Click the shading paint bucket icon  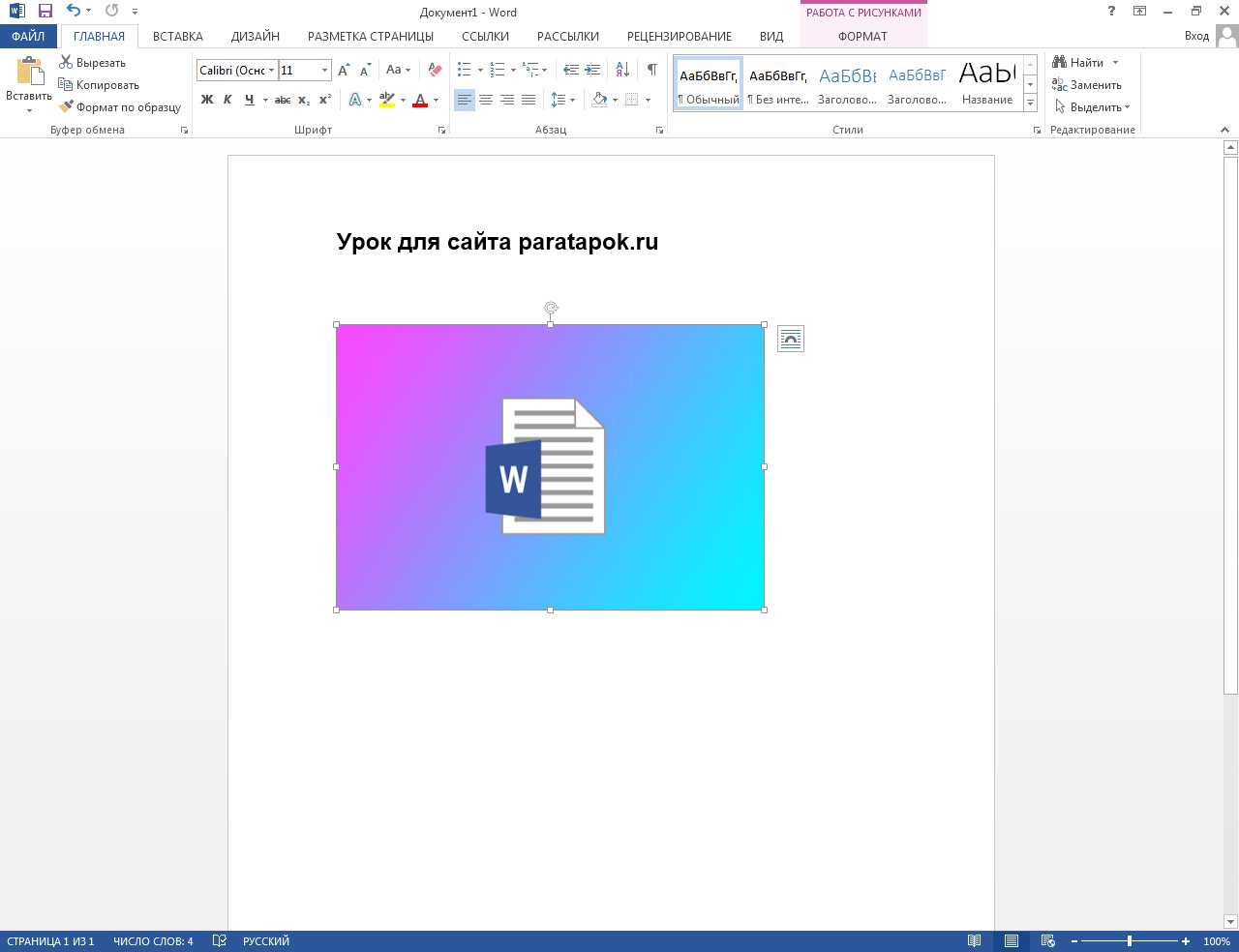[599, 100]
